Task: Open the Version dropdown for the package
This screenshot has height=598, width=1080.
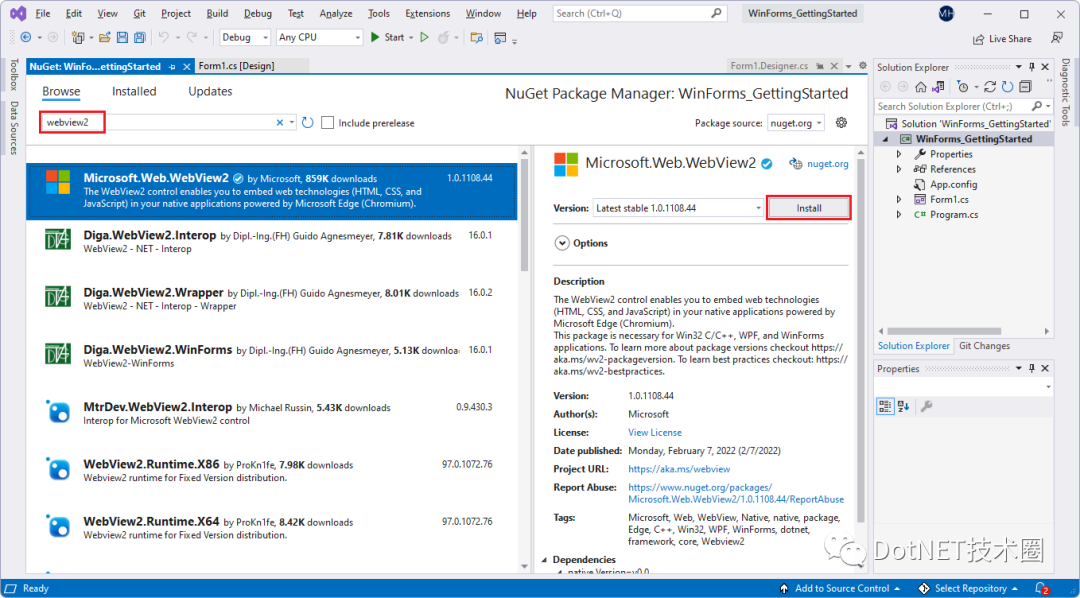Action: [x=678, y=207]
